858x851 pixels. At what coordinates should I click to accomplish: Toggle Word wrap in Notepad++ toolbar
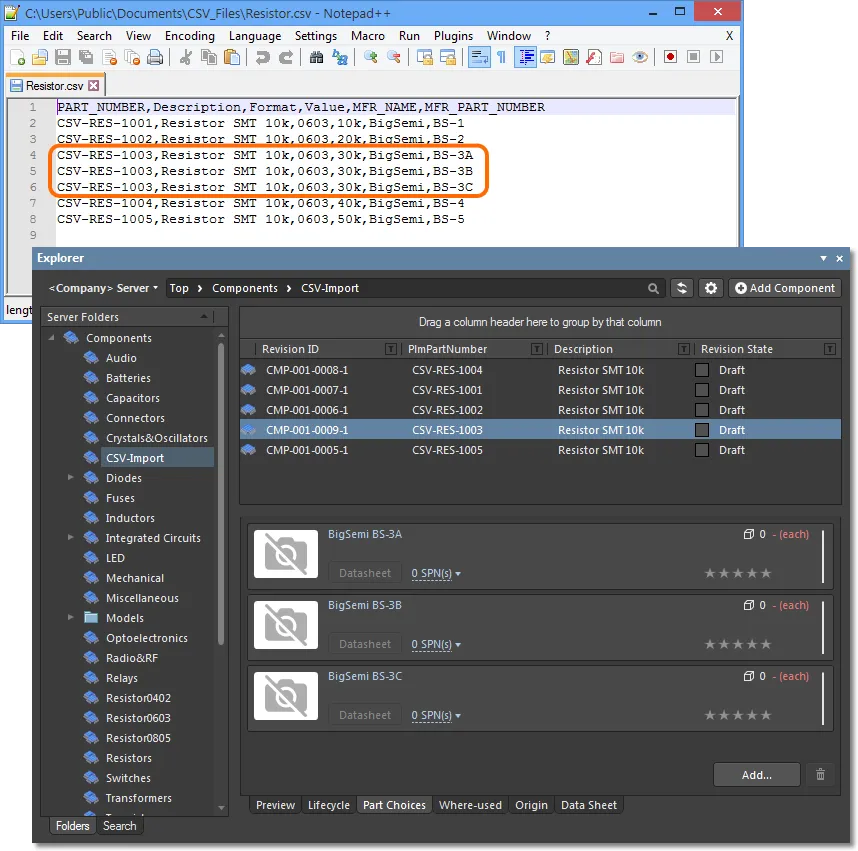pos(479,57)
